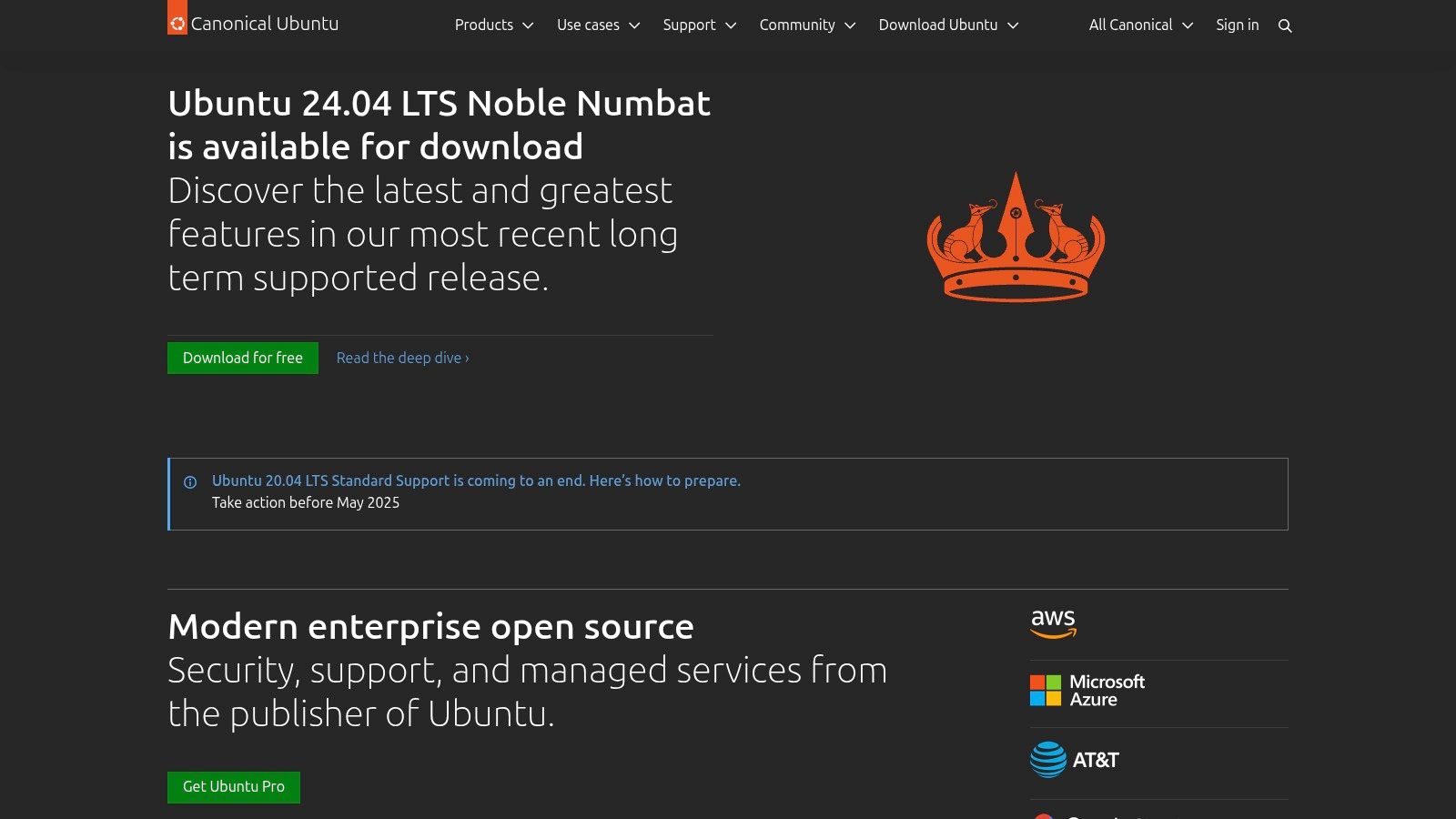Click the "Ubuntu 24.04 LTS Noble Numbat" heading
Screen dimensions: 1456x819
(440, 103)
